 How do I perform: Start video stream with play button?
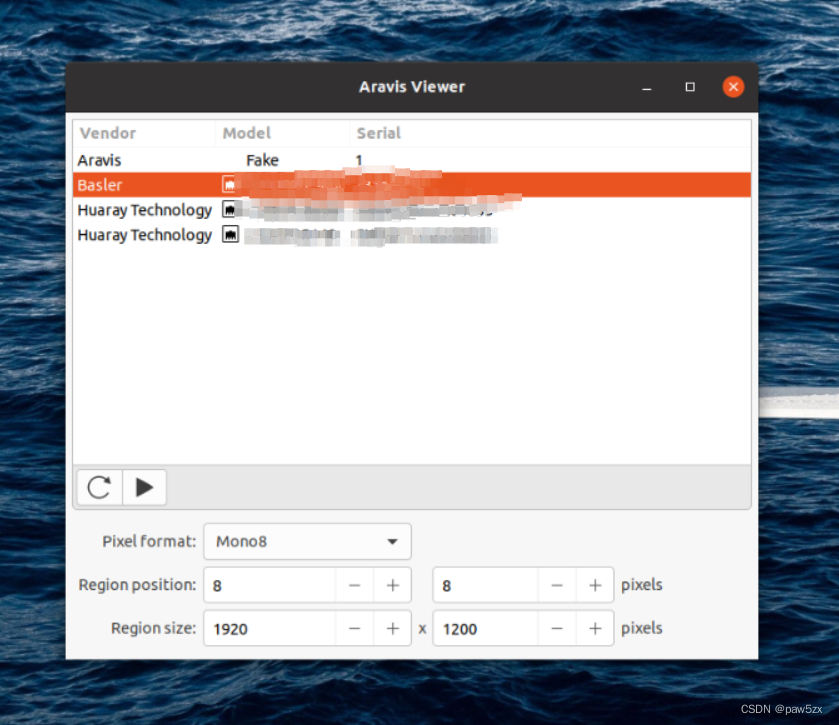point(145,487)
